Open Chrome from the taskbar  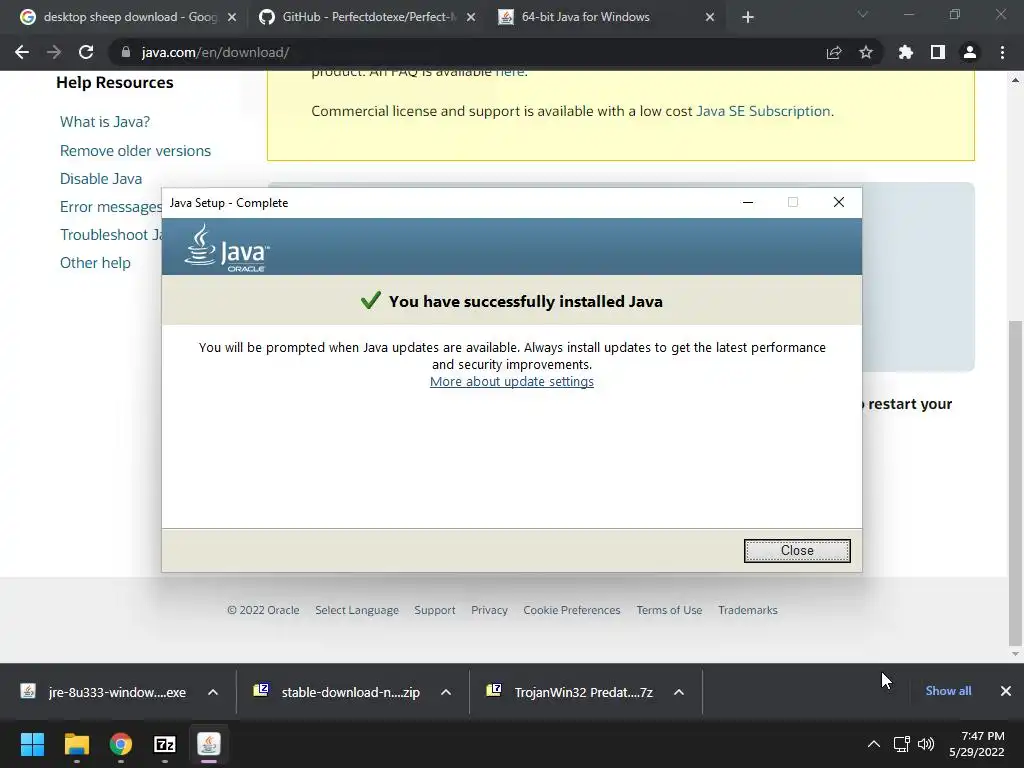tap(121, 744)
